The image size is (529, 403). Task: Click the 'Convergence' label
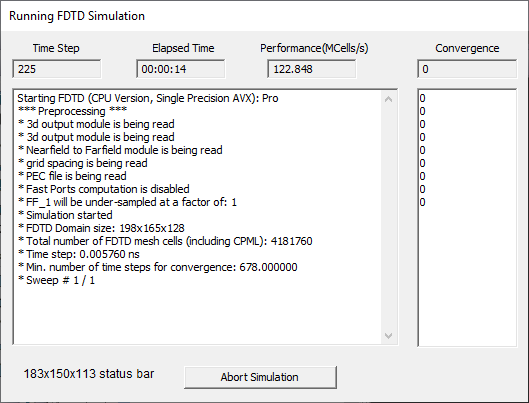point(467,48)
